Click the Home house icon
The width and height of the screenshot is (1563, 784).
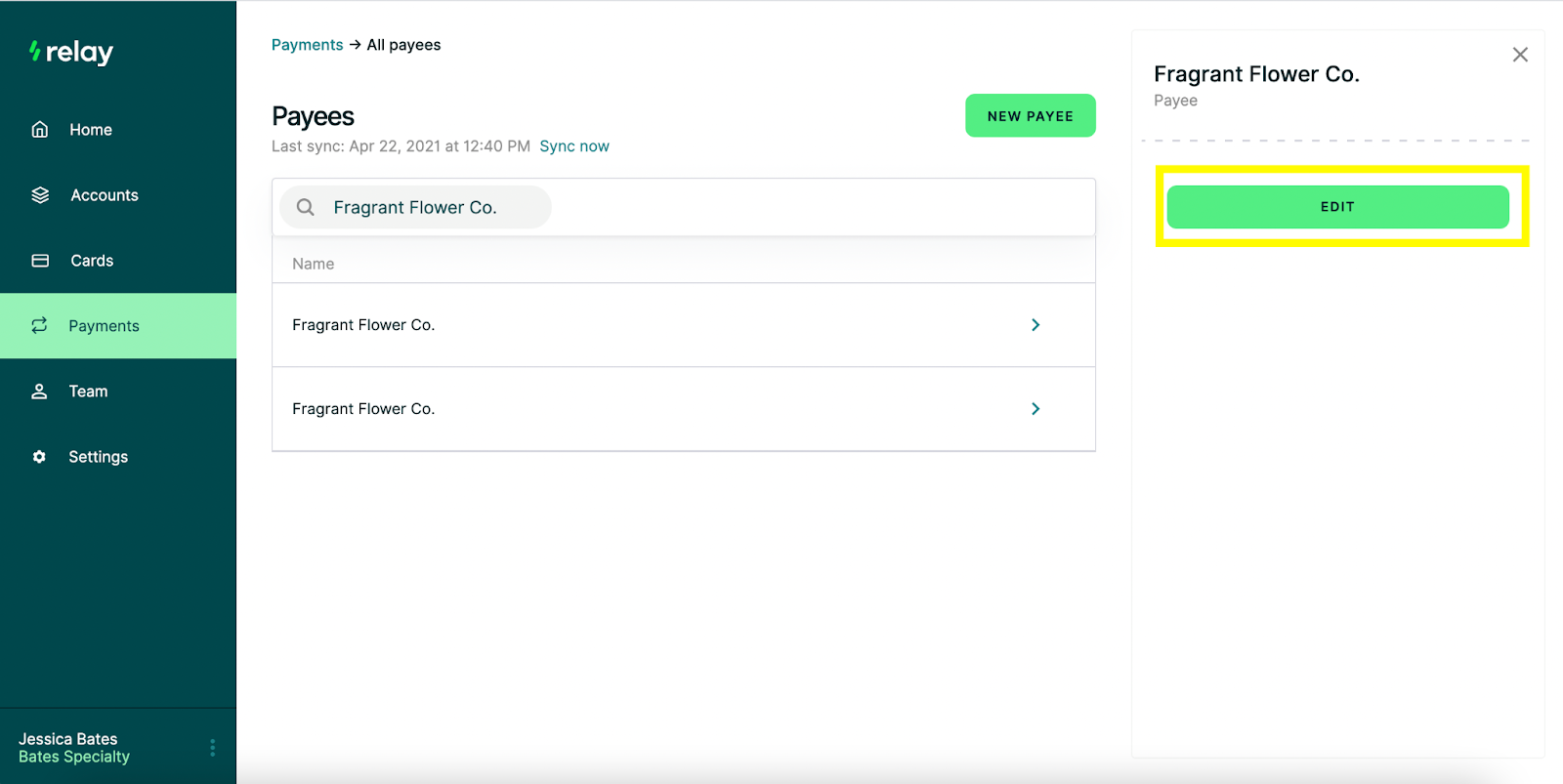pyautogui.click(x=40, y=130)
